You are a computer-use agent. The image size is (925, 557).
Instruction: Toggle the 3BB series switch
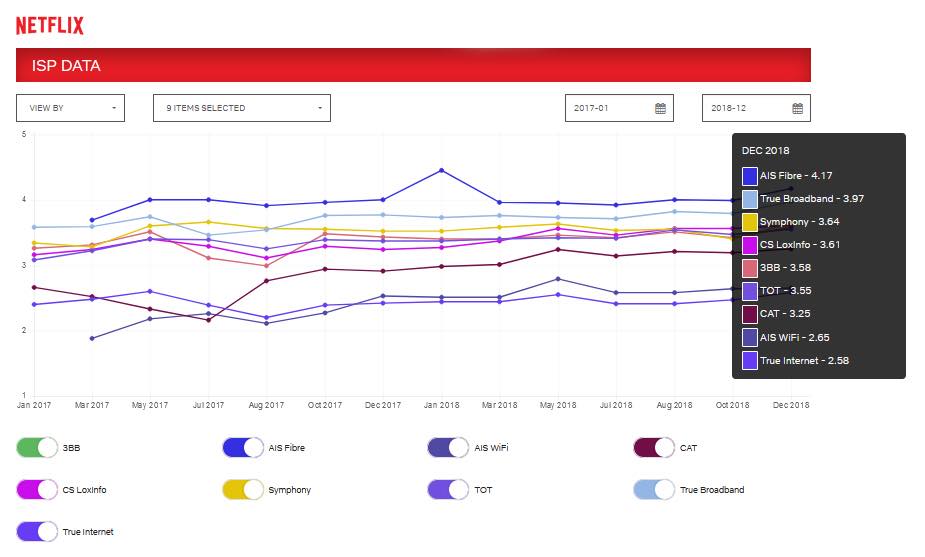[37, 448]
